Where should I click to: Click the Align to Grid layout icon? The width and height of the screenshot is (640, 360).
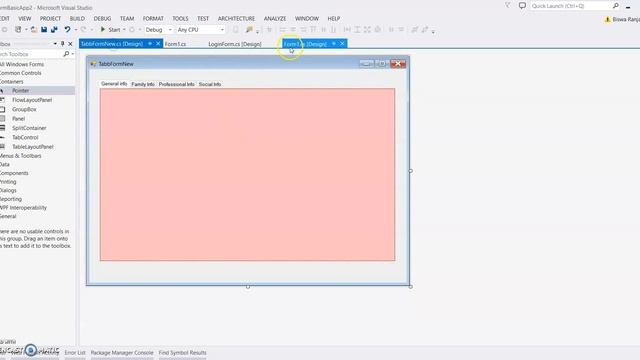point(269,29)
